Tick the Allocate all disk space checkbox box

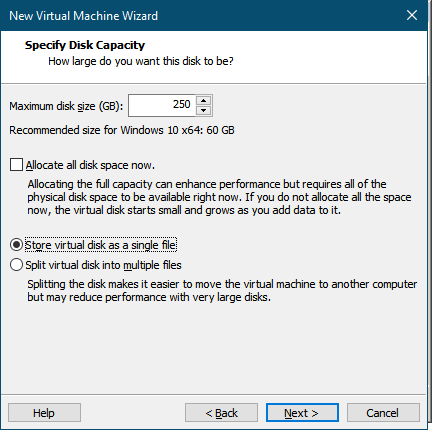tap(16, 165)
